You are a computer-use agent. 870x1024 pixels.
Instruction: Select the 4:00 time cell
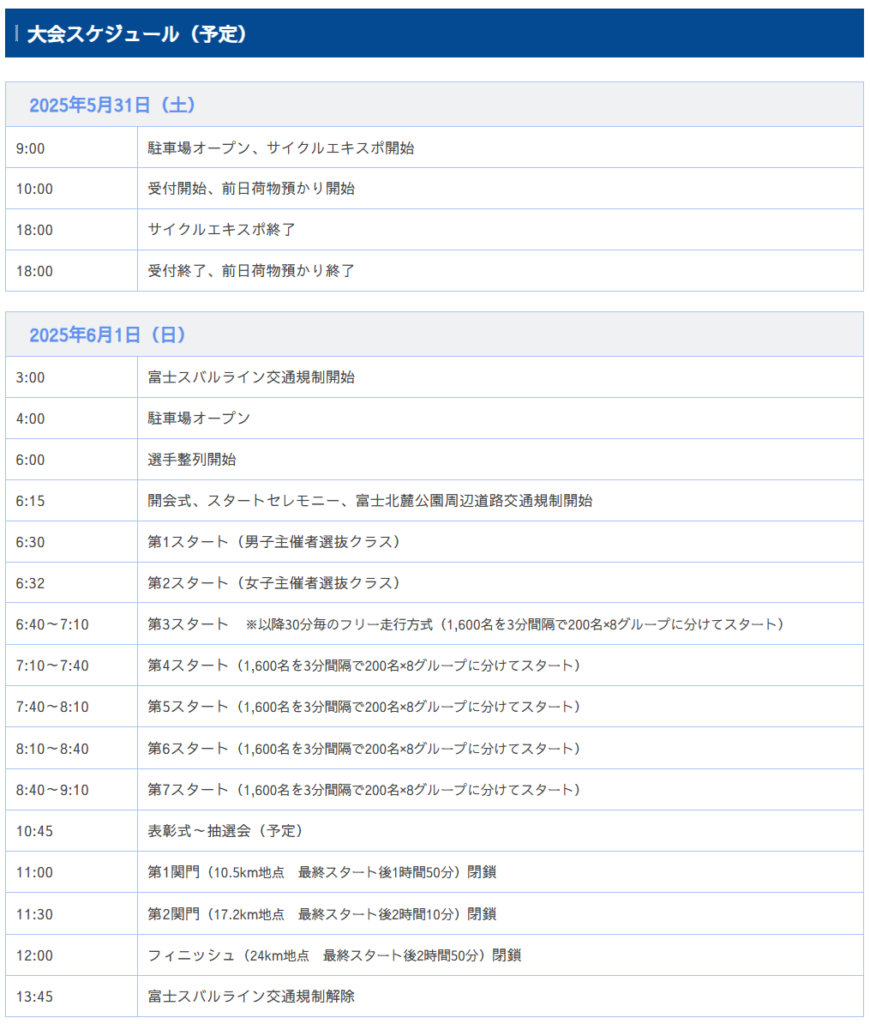[31, 419]
